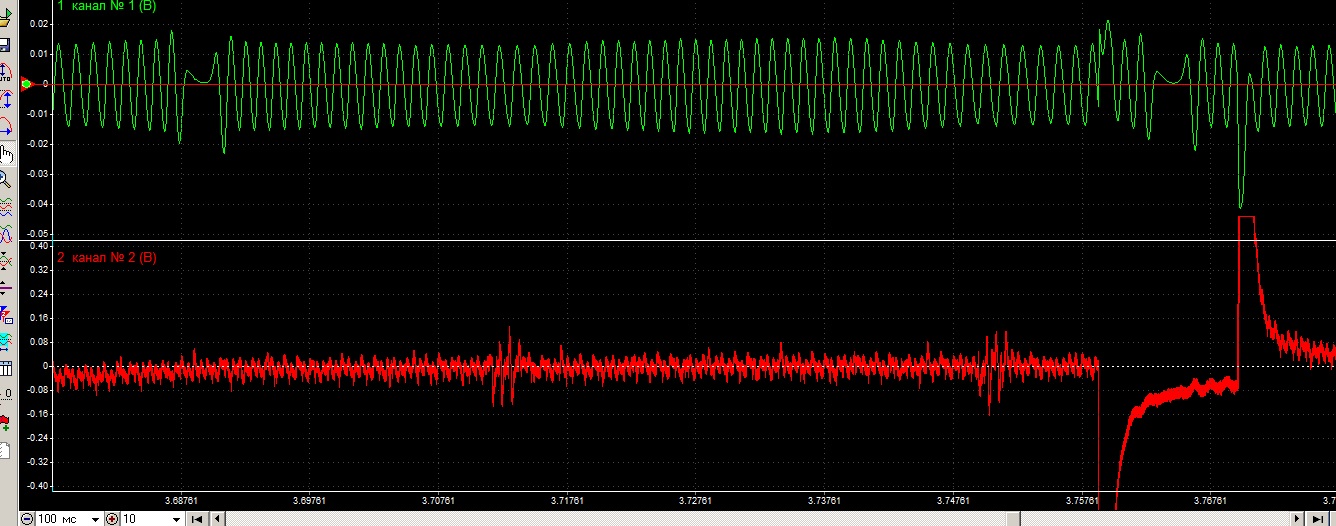1336x526 pixels.
Task: Select the magnifier zoom tool
Action: tap(5, 180)
